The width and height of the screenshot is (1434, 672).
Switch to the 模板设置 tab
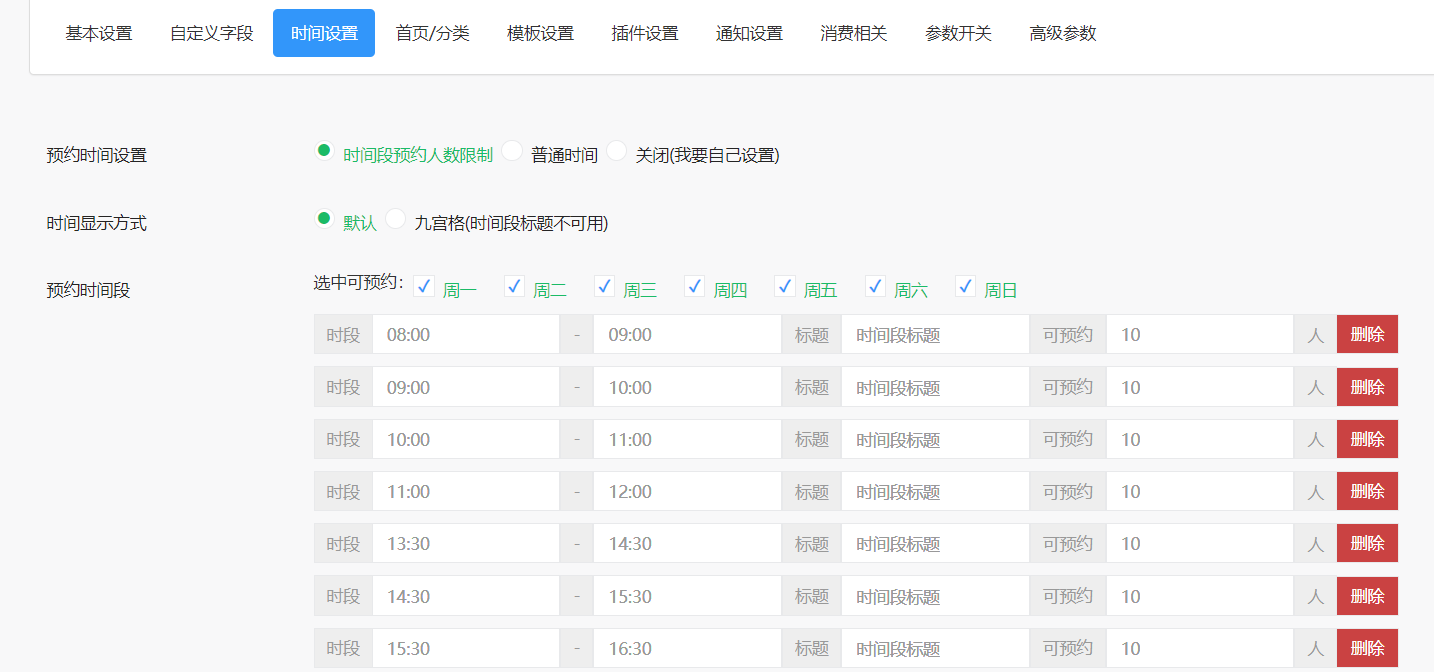540,32
